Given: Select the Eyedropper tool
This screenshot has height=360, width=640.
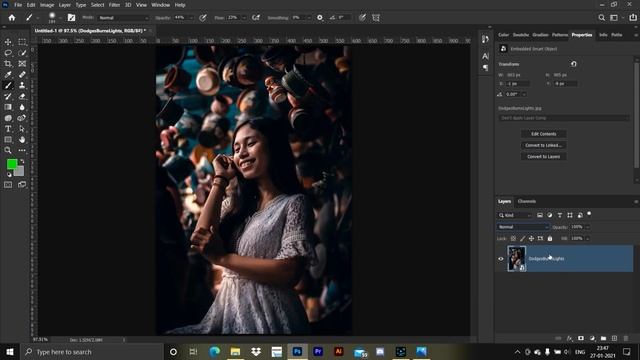Looking at the screenshot, I should (8, 74).
